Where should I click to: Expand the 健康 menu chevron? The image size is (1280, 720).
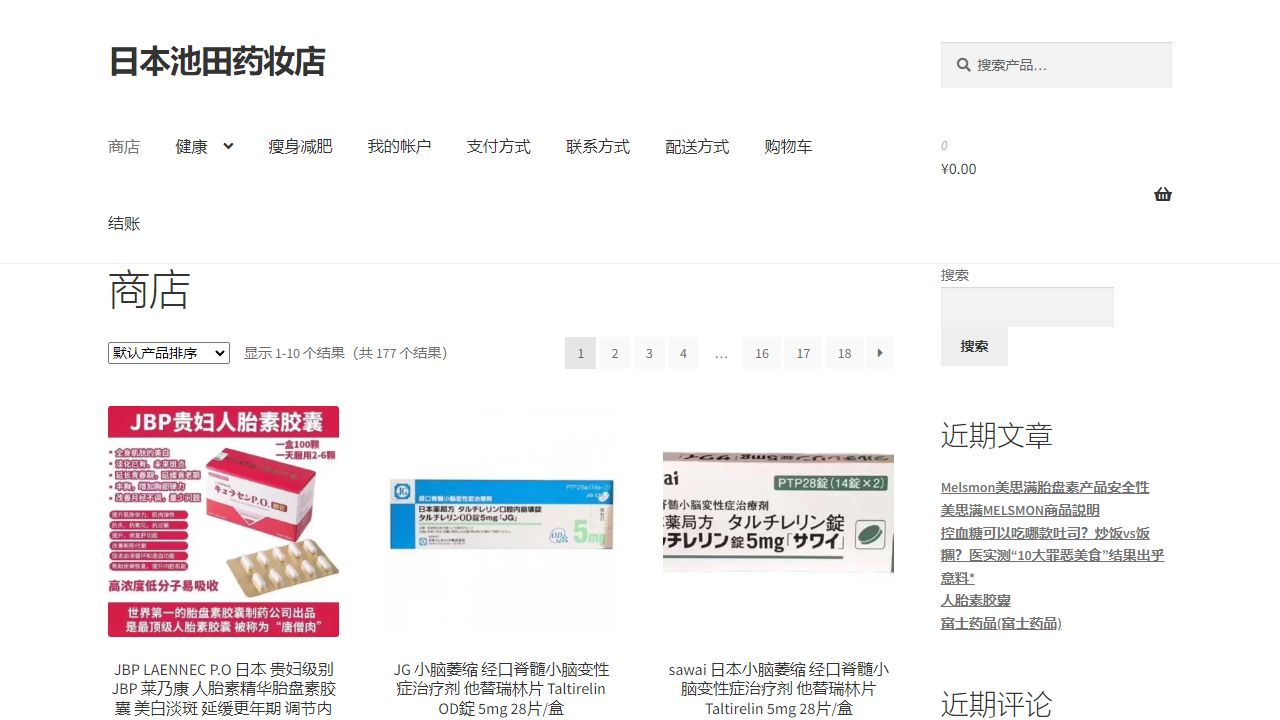(x=228, y=146)
